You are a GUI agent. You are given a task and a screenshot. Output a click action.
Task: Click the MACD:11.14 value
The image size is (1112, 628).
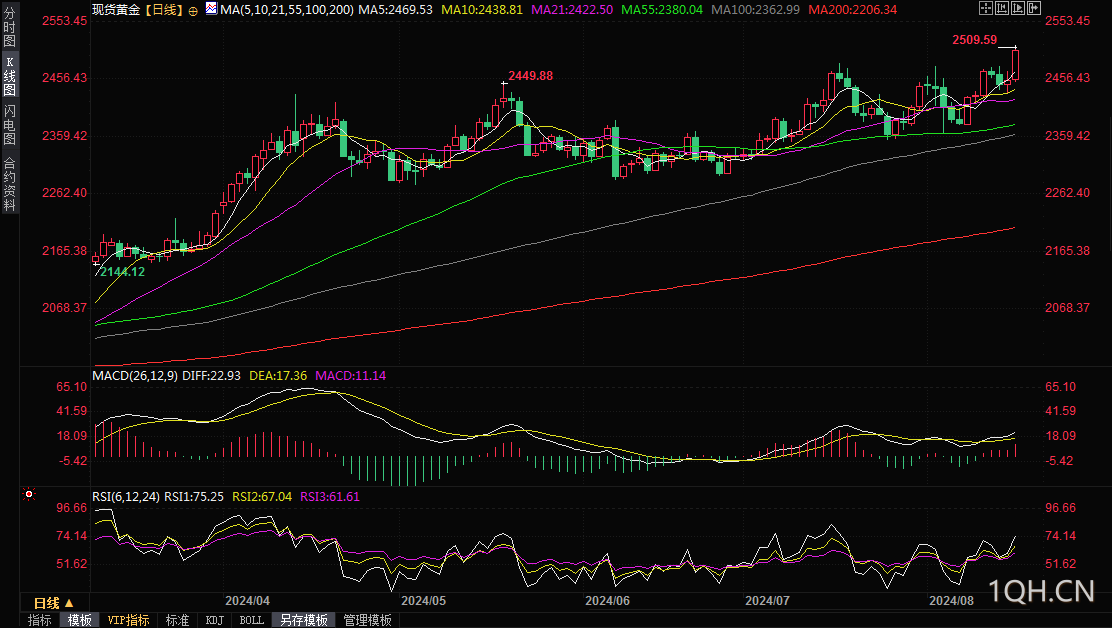[x=350, y=376]
